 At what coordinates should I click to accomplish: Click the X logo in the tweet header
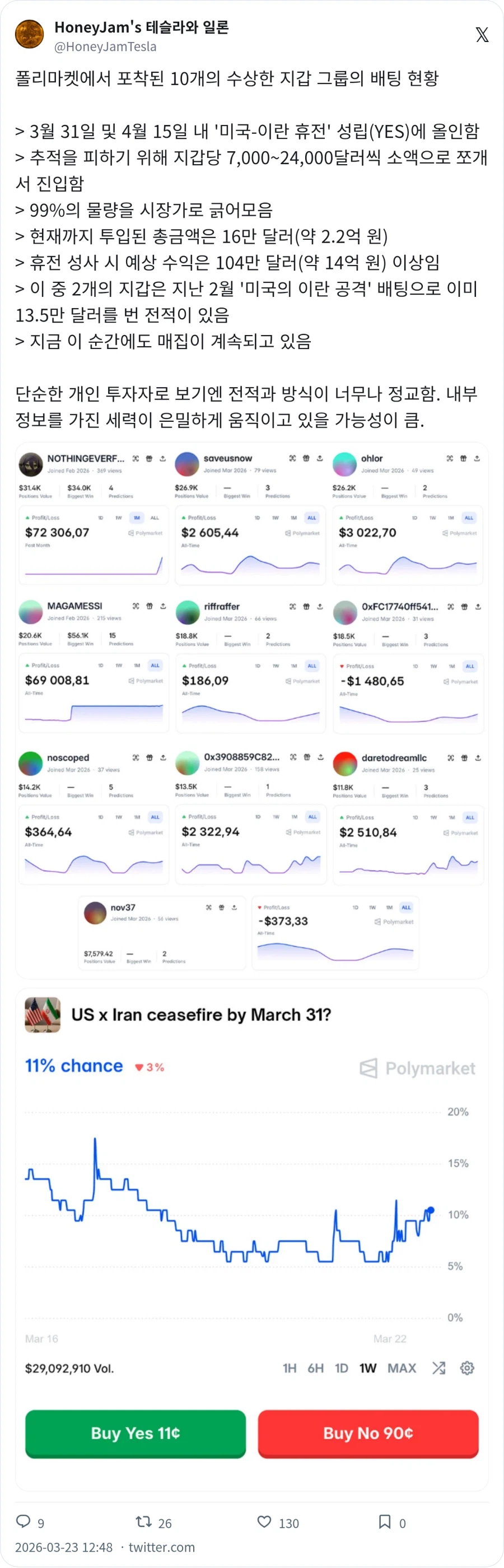482,35
